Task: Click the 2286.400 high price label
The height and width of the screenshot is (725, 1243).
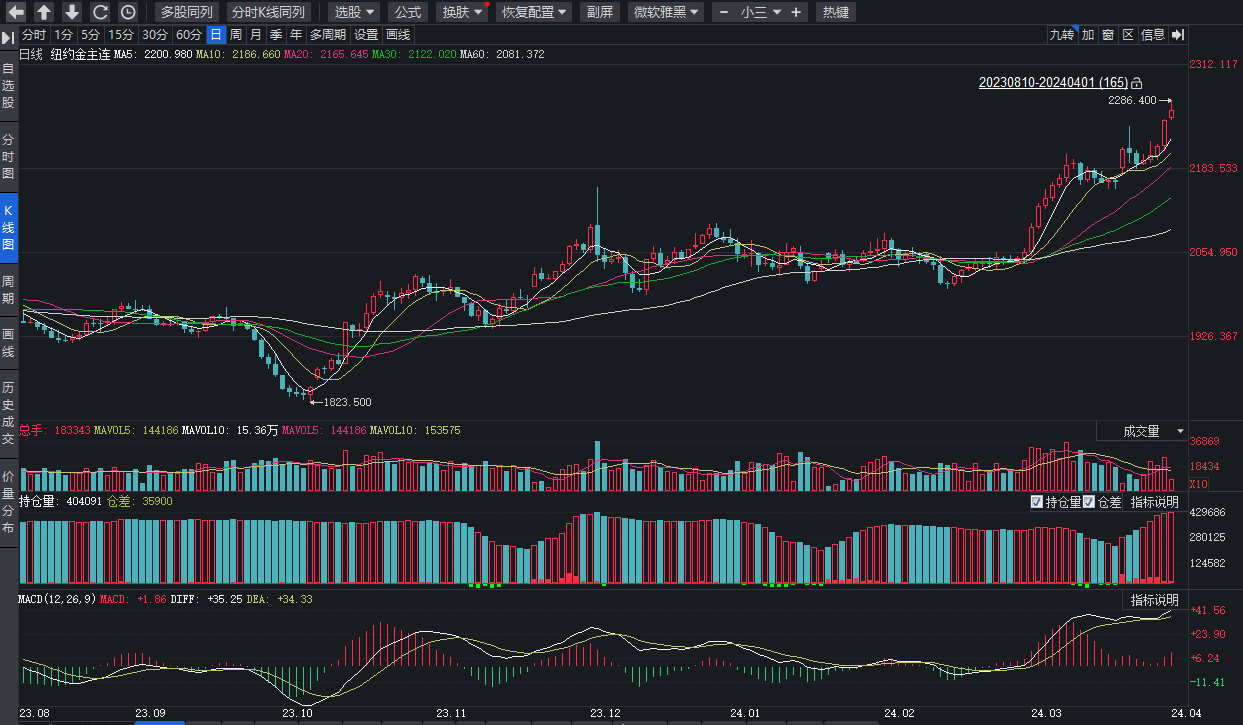Action: click(1132, 100)
